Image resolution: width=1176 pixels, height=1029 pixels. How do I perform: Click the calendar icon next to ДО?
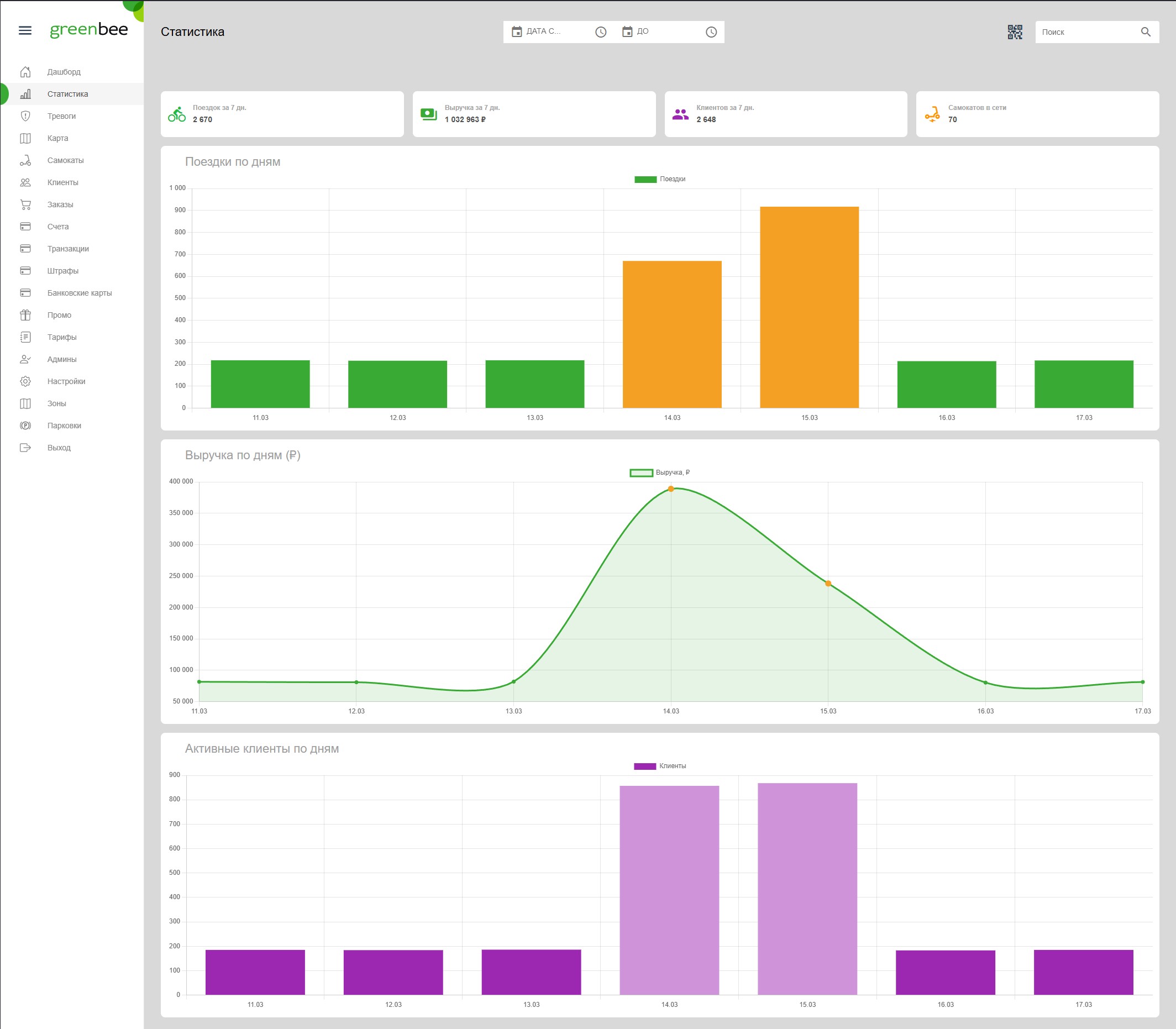[627, 32]
